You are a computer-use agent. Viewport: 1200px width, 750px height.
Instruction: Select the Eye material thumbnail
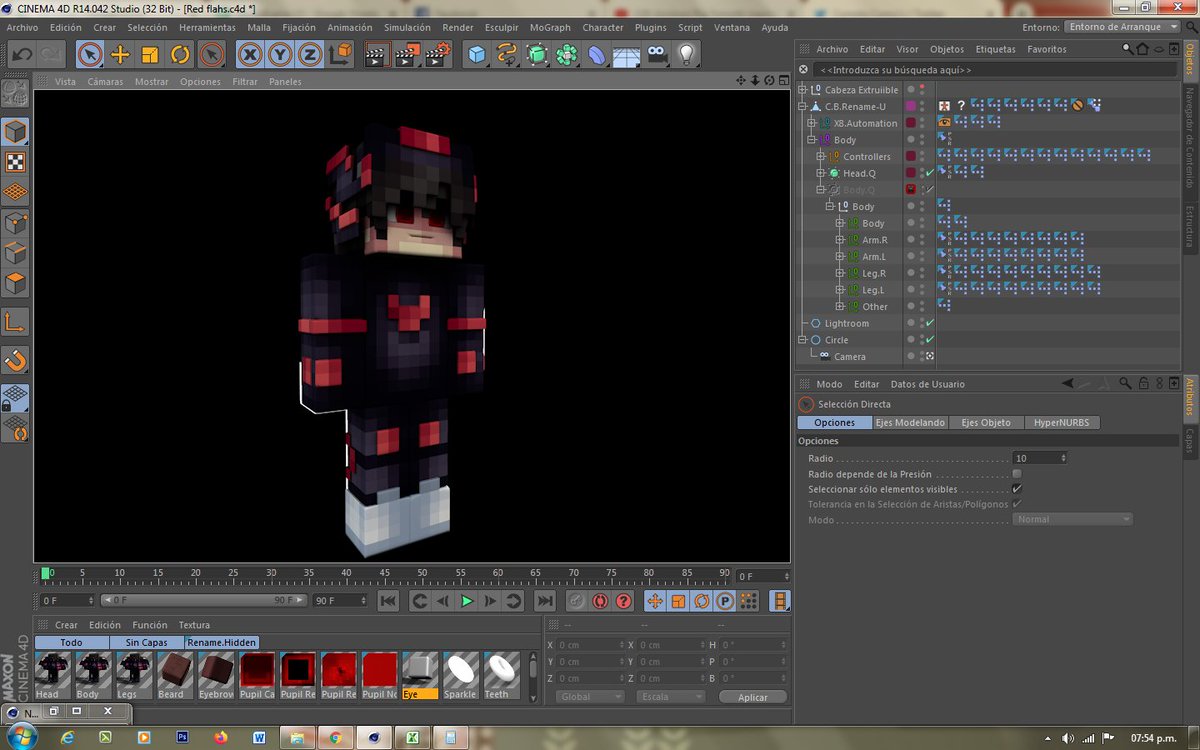point(420,676)
